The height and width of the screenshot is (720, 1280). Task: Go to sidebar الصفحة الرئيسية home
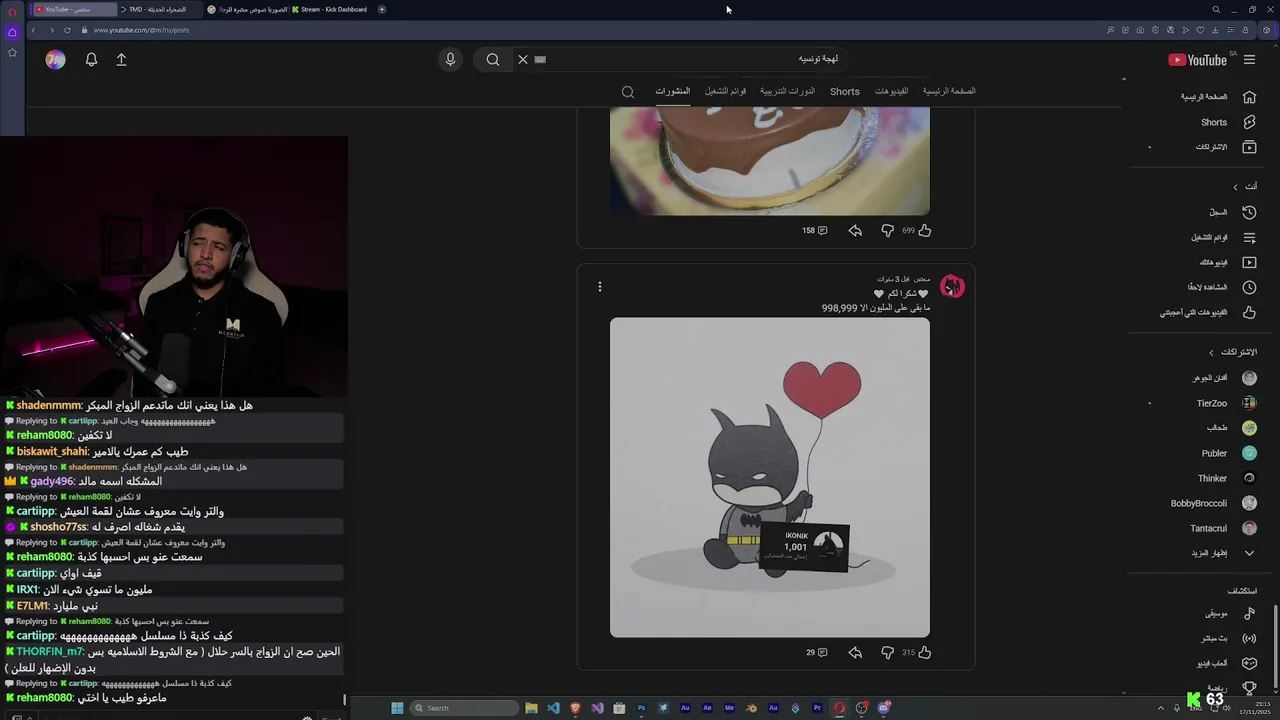point(1218,97)
